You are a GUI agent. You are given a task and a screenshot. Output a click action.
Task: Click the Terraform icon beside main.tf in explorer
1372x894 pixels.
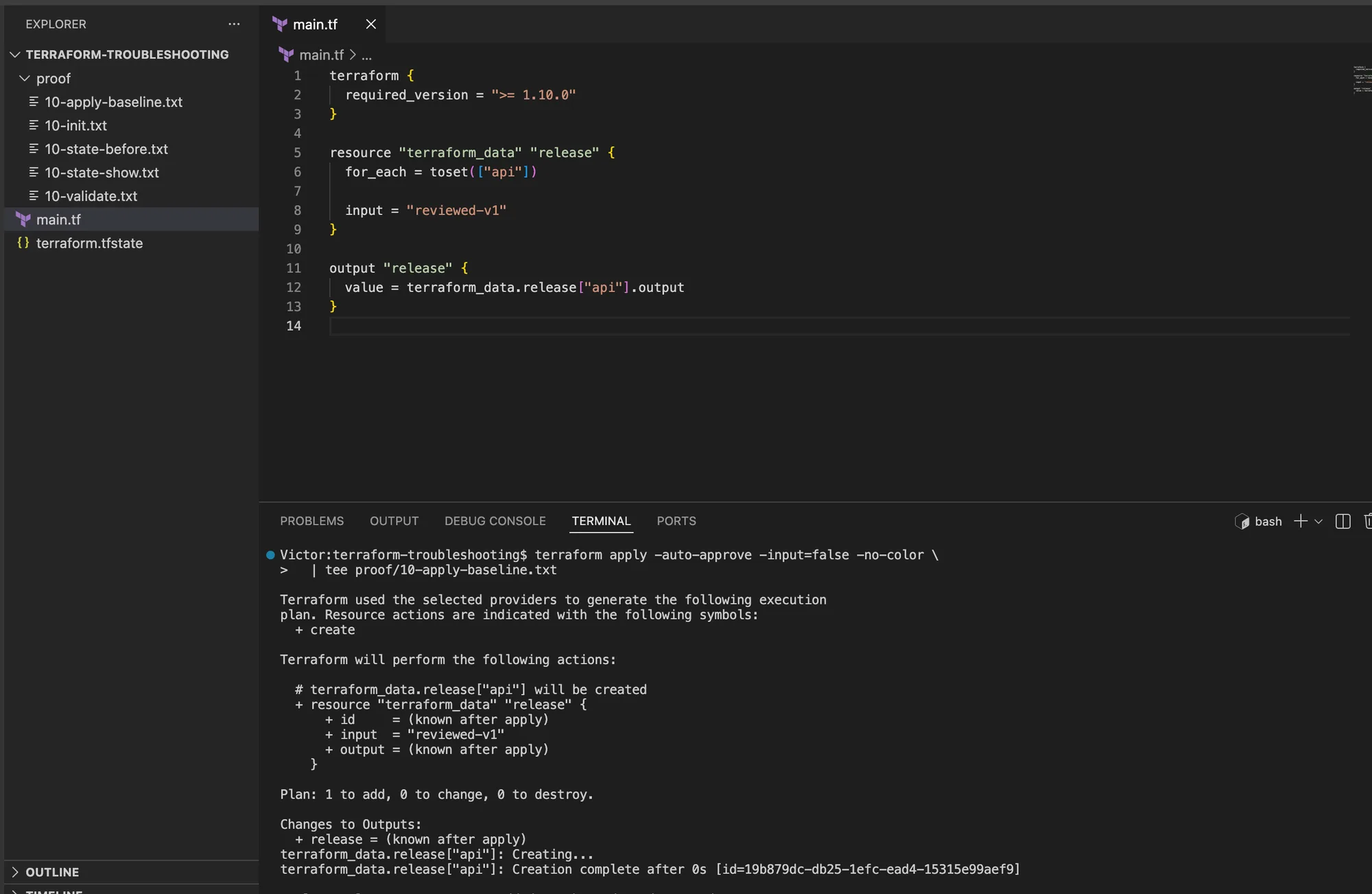tap(23, 220)
